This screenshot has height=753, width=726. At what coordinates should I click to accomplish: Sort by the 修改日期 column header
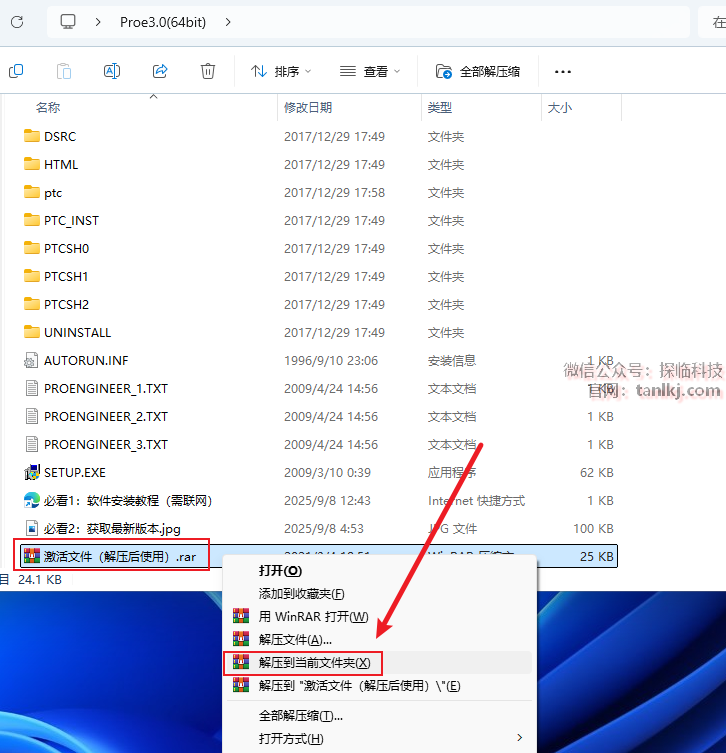pos(308,108)
